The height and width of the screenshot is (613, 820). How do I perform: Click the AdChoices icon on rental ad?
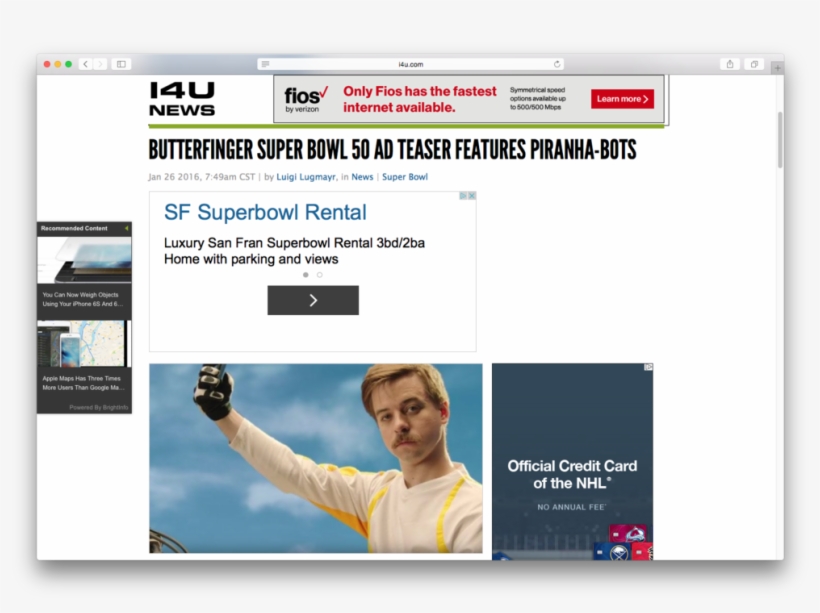463,196
